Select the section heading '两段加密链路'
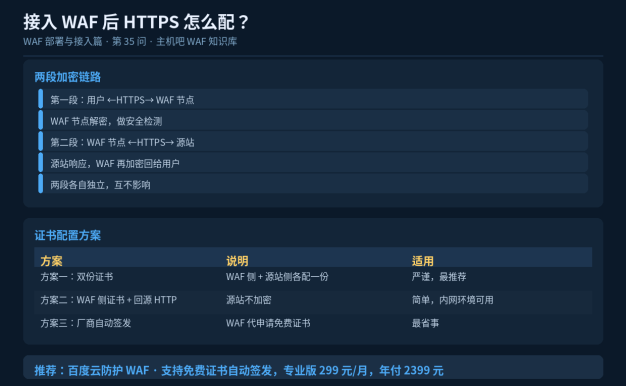Image resolution: width=626 pixels, height=386 pixels. coord(67,77)
